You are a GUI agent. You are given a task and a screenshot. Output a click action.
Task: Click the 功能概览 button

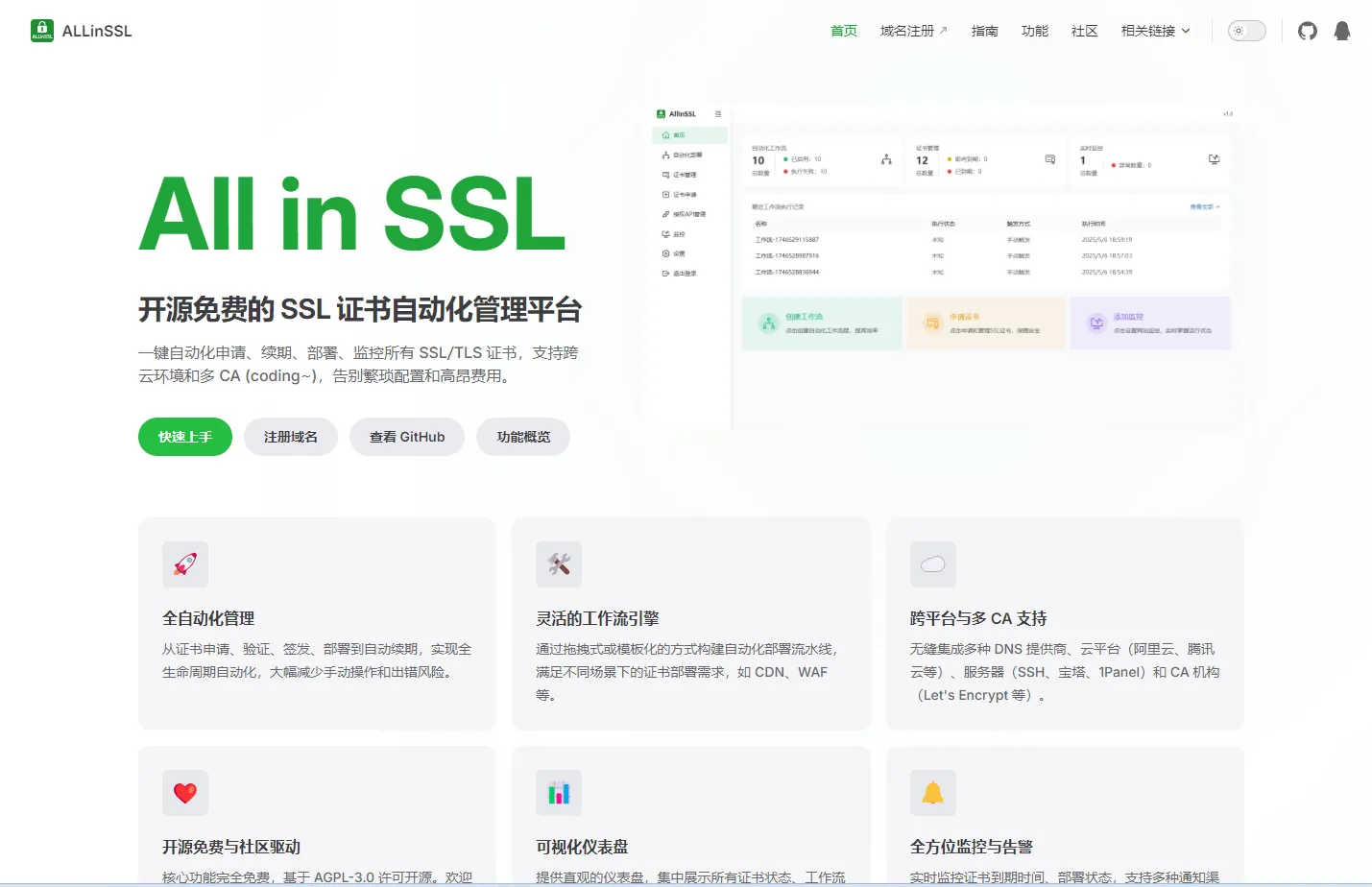click(x=523, y=437)
